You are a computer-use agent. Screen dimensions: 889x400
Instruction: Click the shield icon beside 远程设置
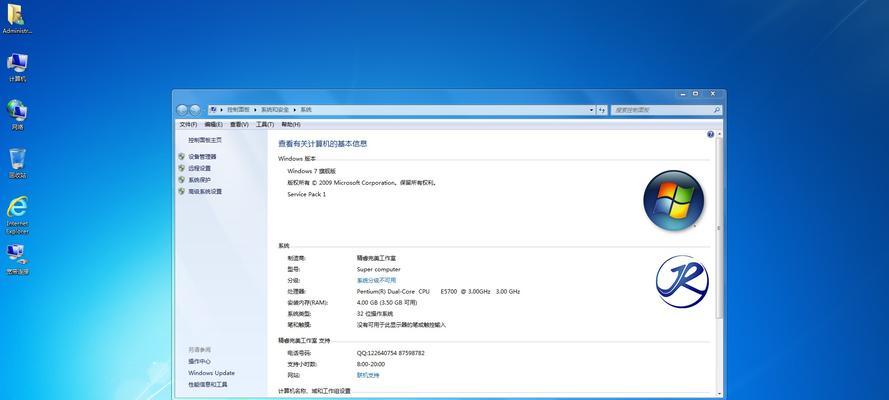pyautogui.click(x=181, y=168)
